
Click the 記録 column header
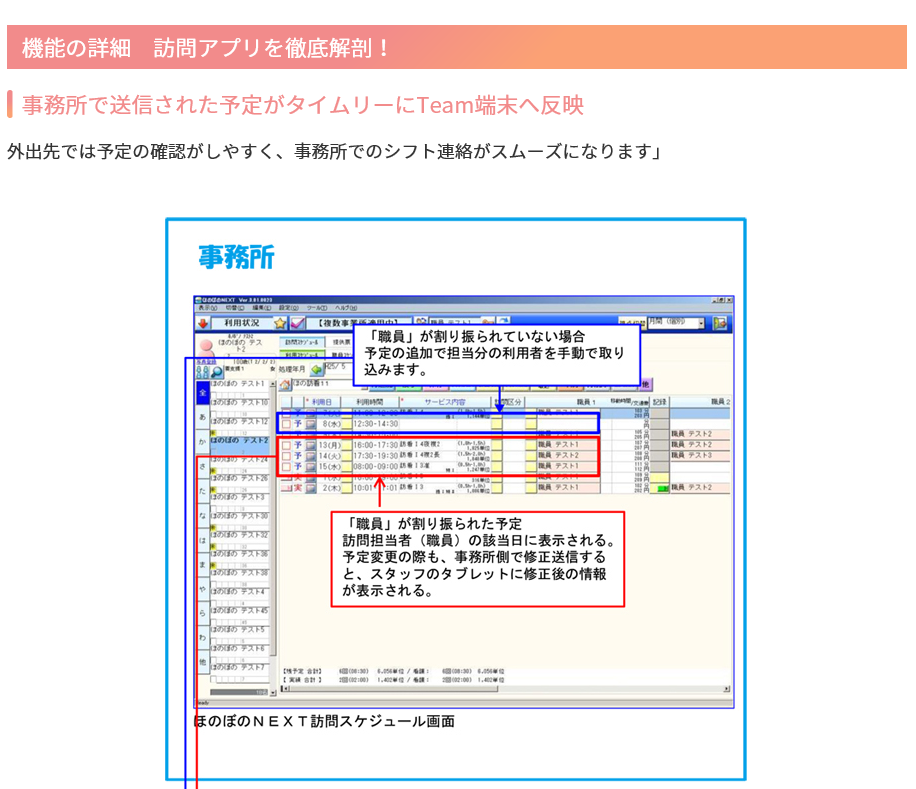click(x=660, y=402)
